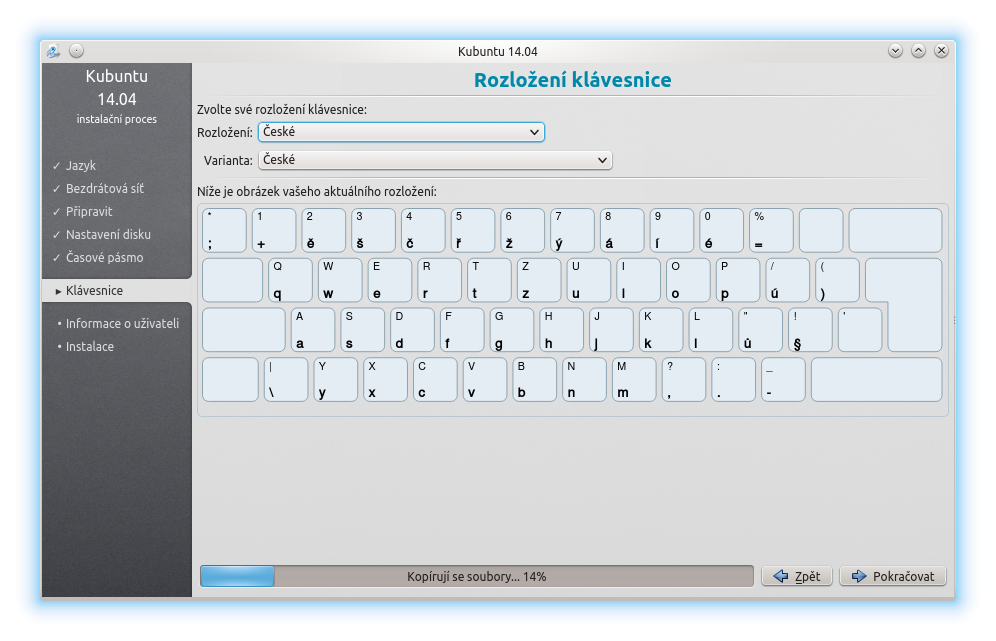Click the Rozložení klávesnice heading
The image size is (996, 641).
click(572, 80)
